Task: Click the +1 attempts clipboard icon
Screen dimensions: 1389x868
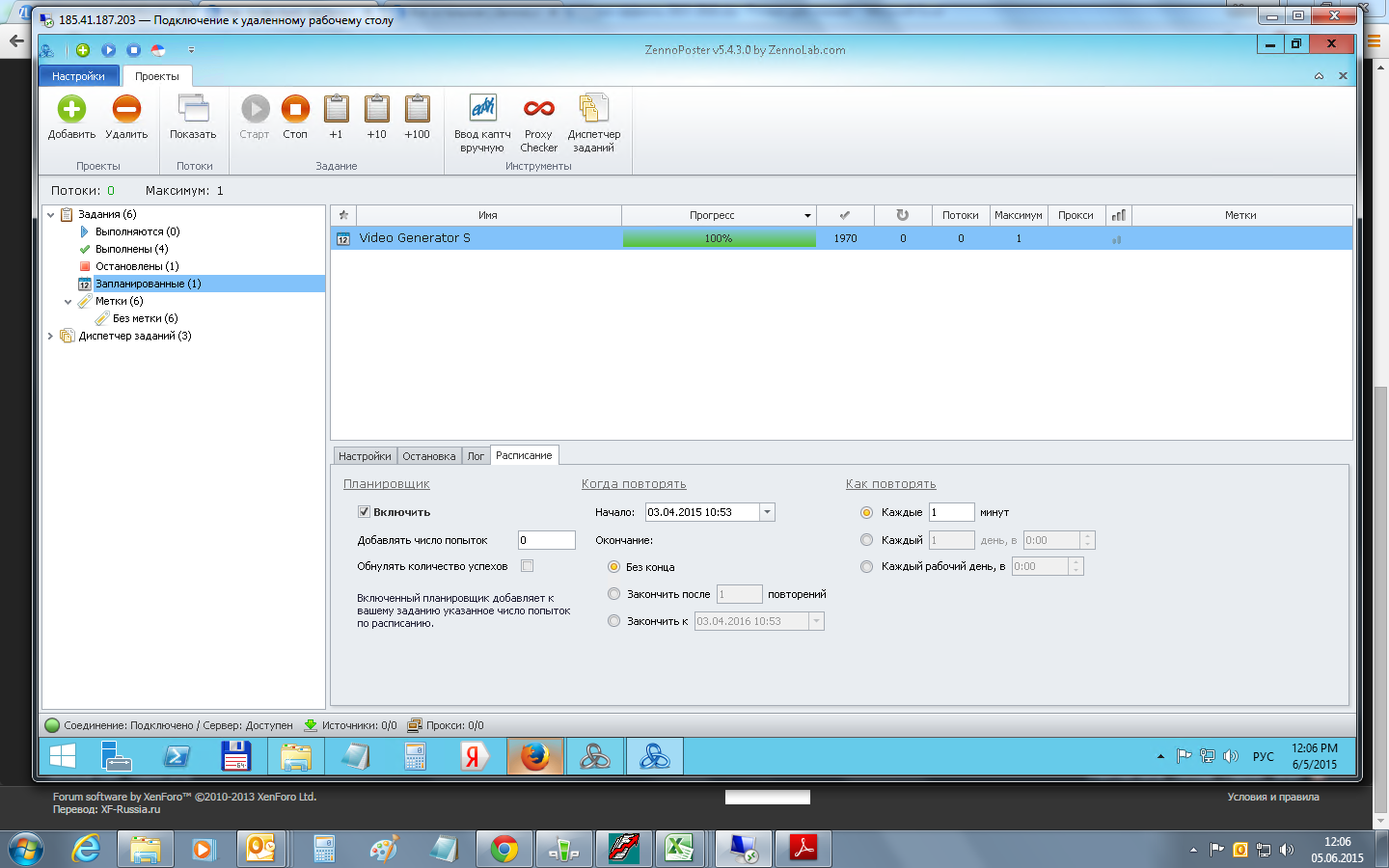Action: [336, 109]
